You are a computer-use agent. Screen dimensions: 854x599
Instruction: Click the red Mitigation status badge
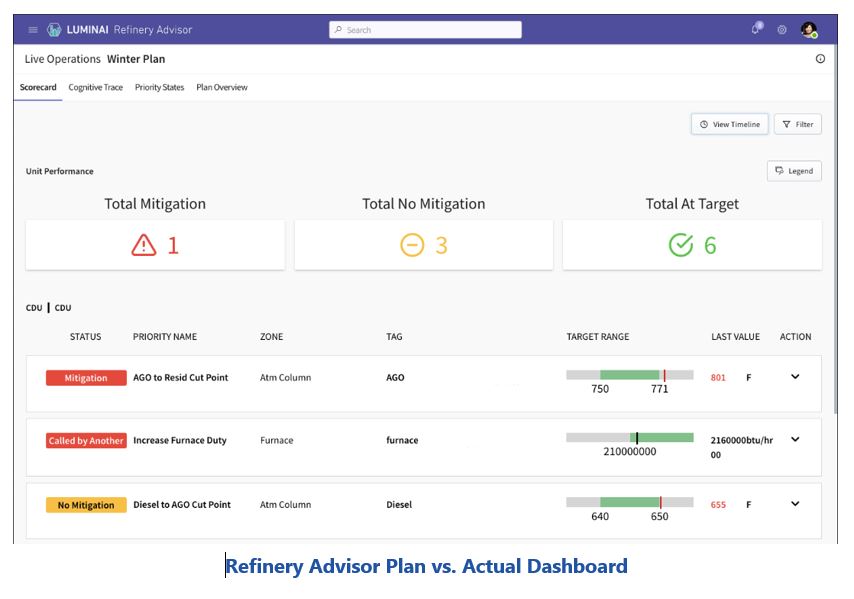pyautogui.click(x=86, y=378)
